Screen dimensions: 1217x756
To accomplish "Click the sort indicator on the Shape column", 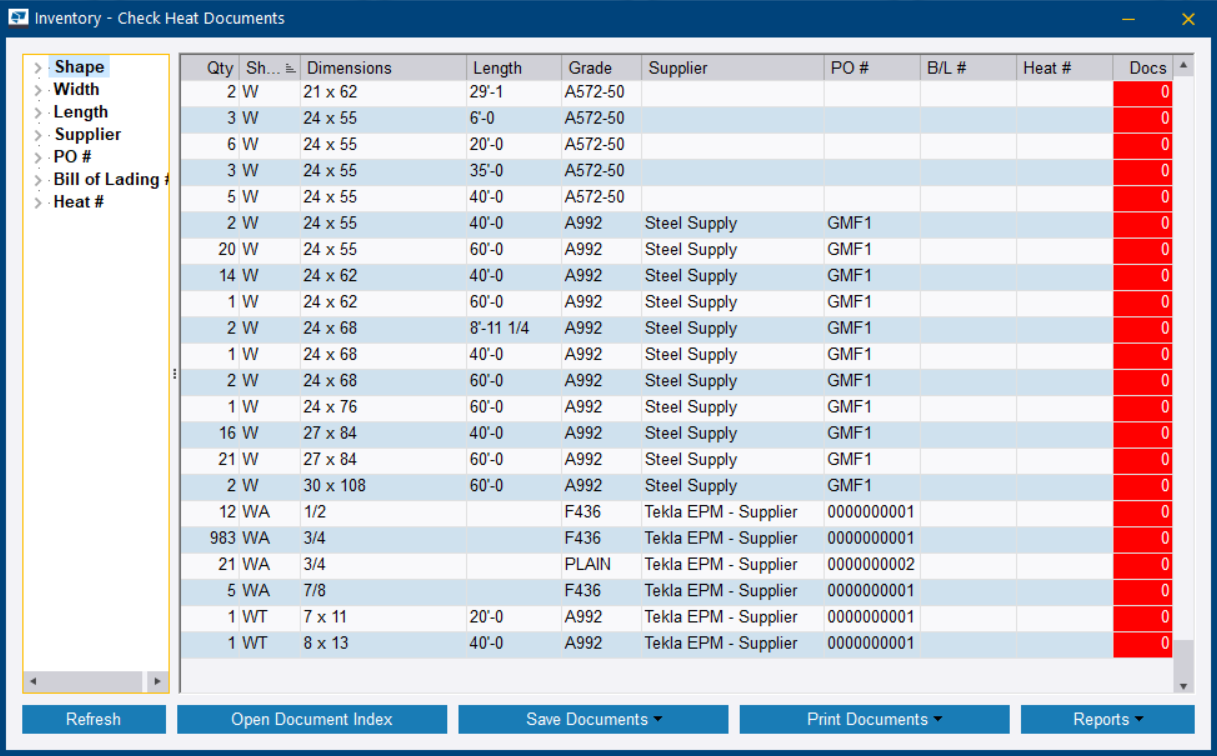I will 288,67.
